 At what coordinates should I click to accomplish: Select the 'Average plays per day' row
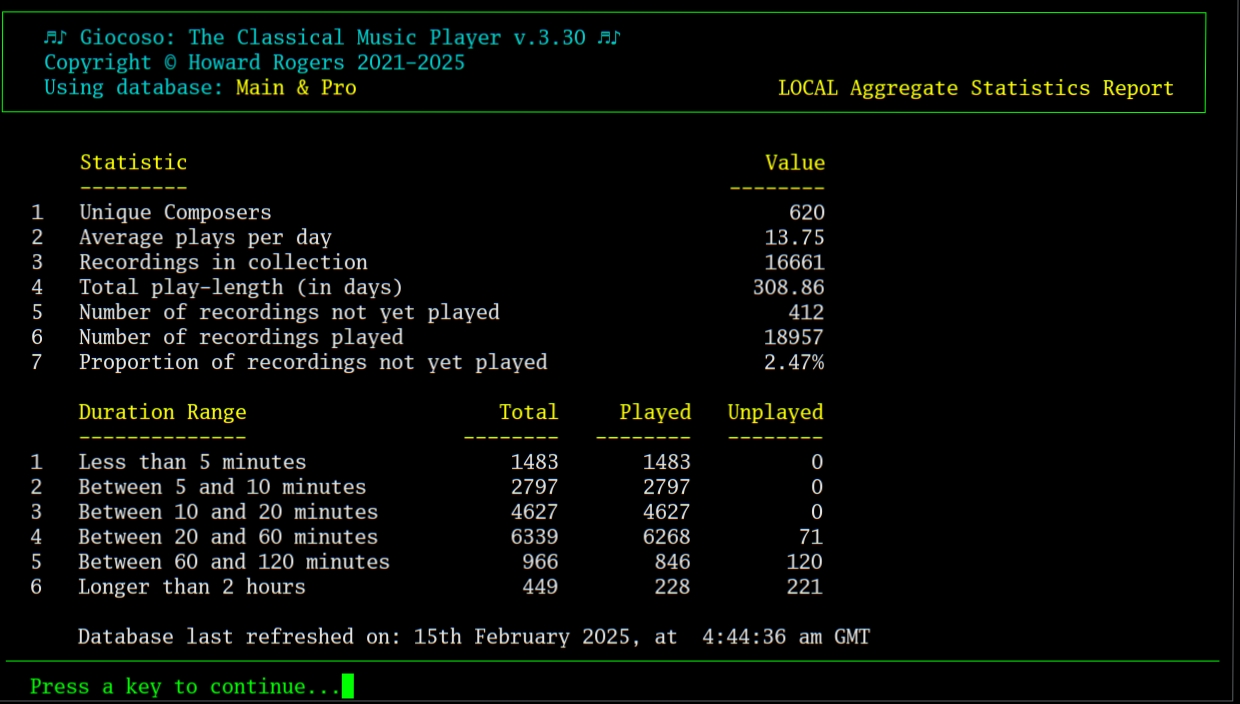pos(188,237)
